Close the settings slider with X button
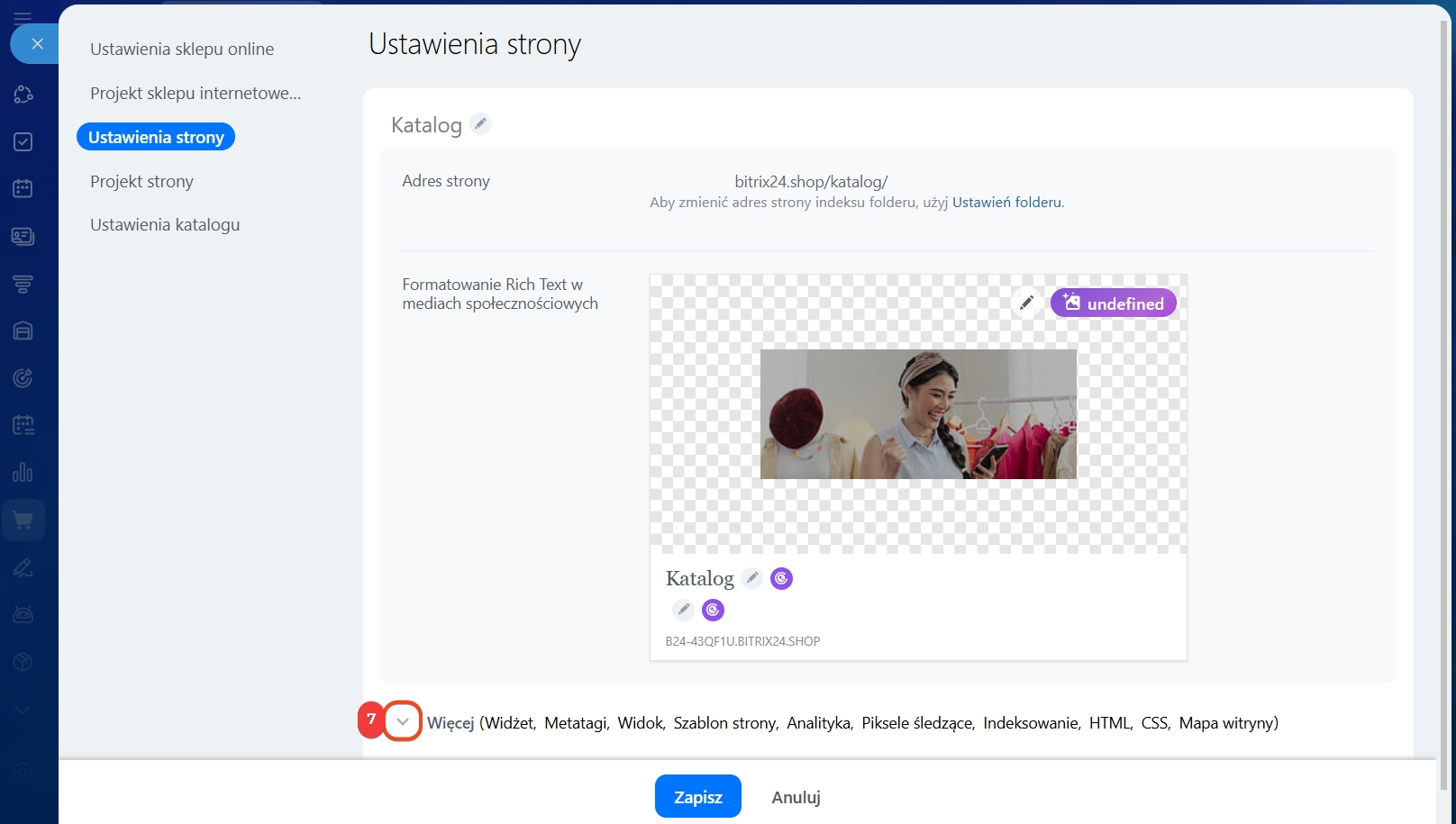Screen dimensions: 1456x824 click(37, 43)
